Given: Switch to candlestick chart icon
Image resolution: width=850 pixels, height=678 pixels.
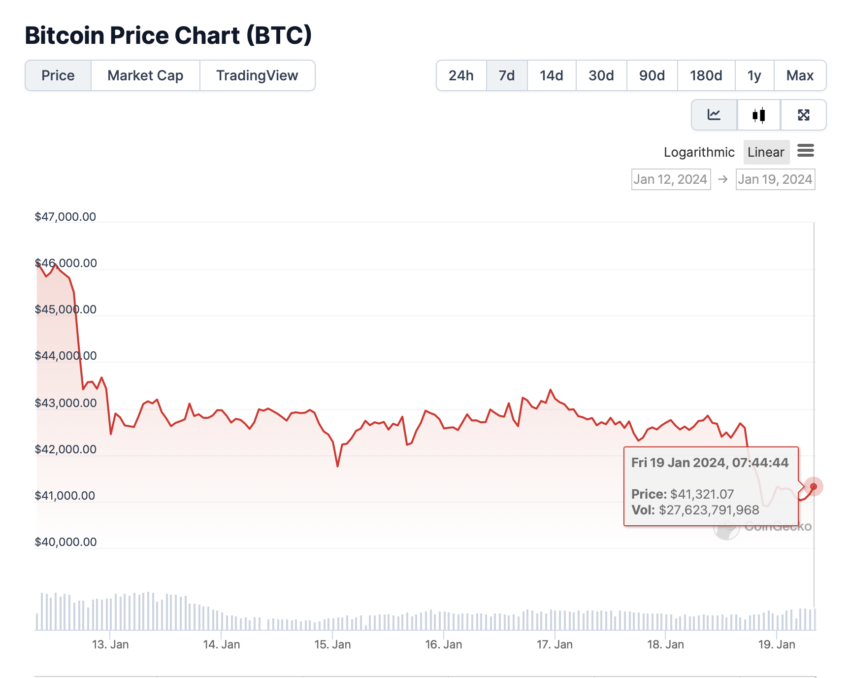Looking at the screenshot, I should 759,115.
